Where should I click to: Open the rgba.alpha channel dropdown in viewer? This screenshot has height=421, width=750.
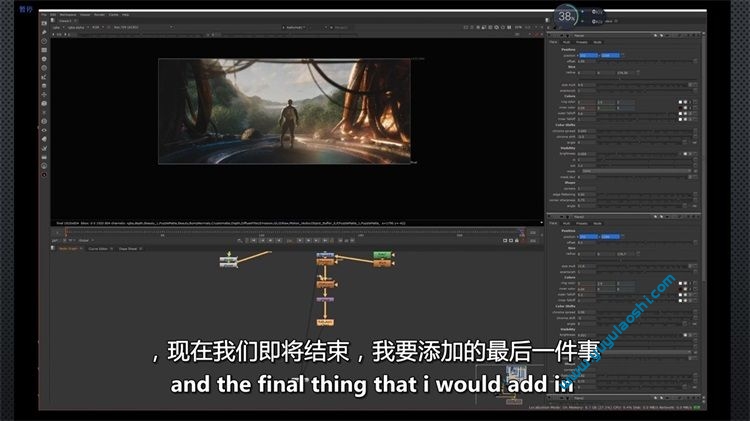point(78,27)
